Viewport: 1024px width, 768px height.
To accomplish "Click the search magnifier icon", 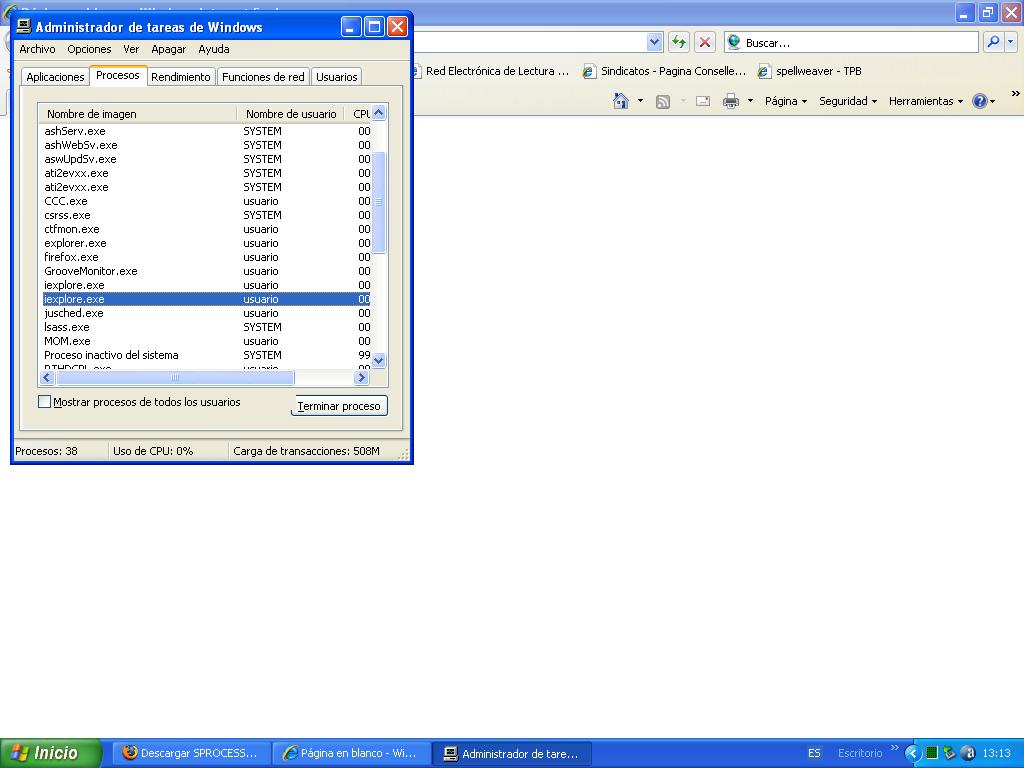I will click(993, 42).
